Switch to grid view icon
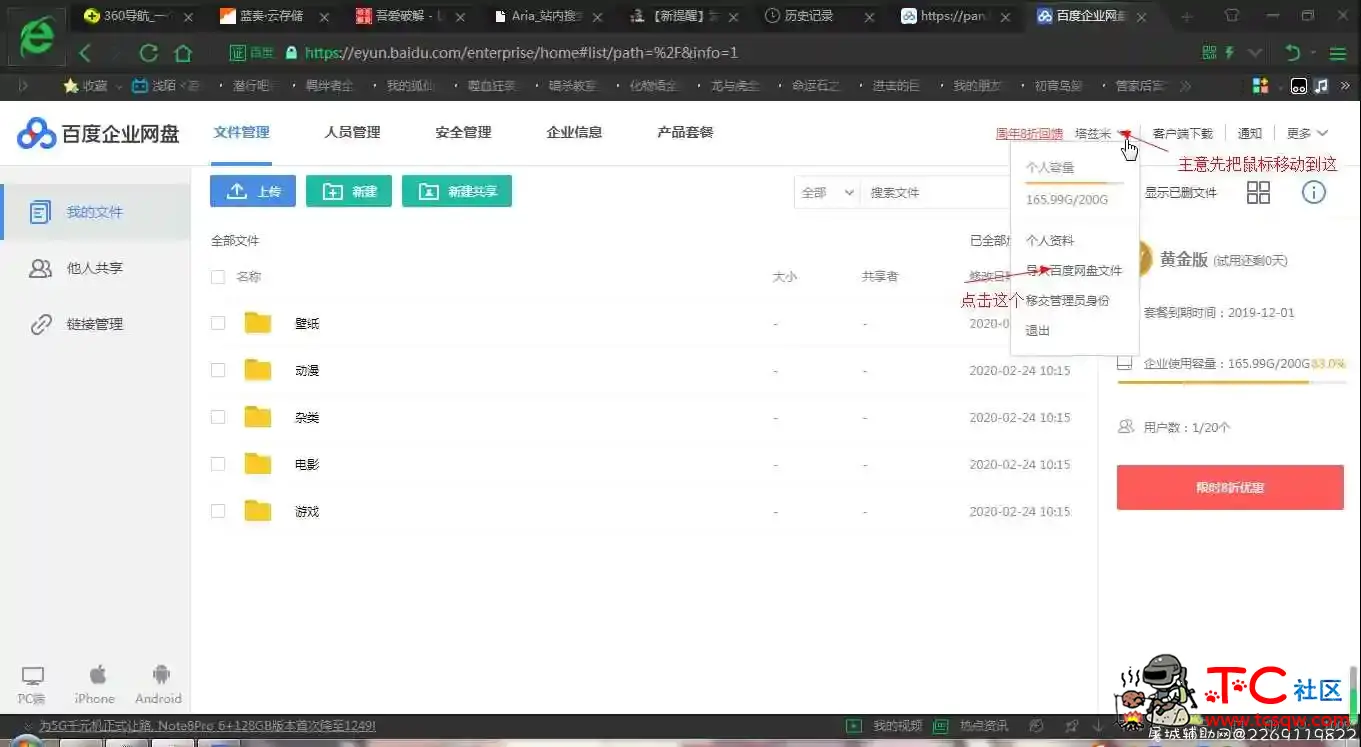Screen dimensions: 1361x747 [1258, 192]
